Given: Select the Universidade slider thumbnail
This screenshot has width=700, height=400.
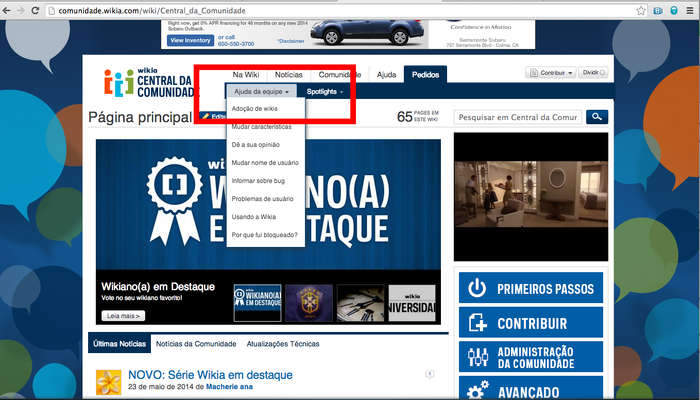Looking at the screenshot, I should tap(412, 303).
